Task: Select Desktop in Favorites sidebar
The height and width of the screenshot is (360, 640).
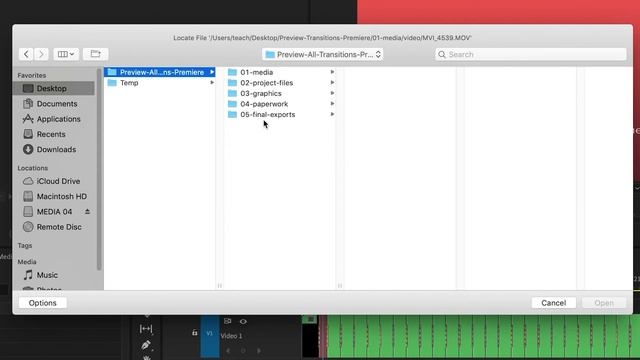Action: [54, 88]
